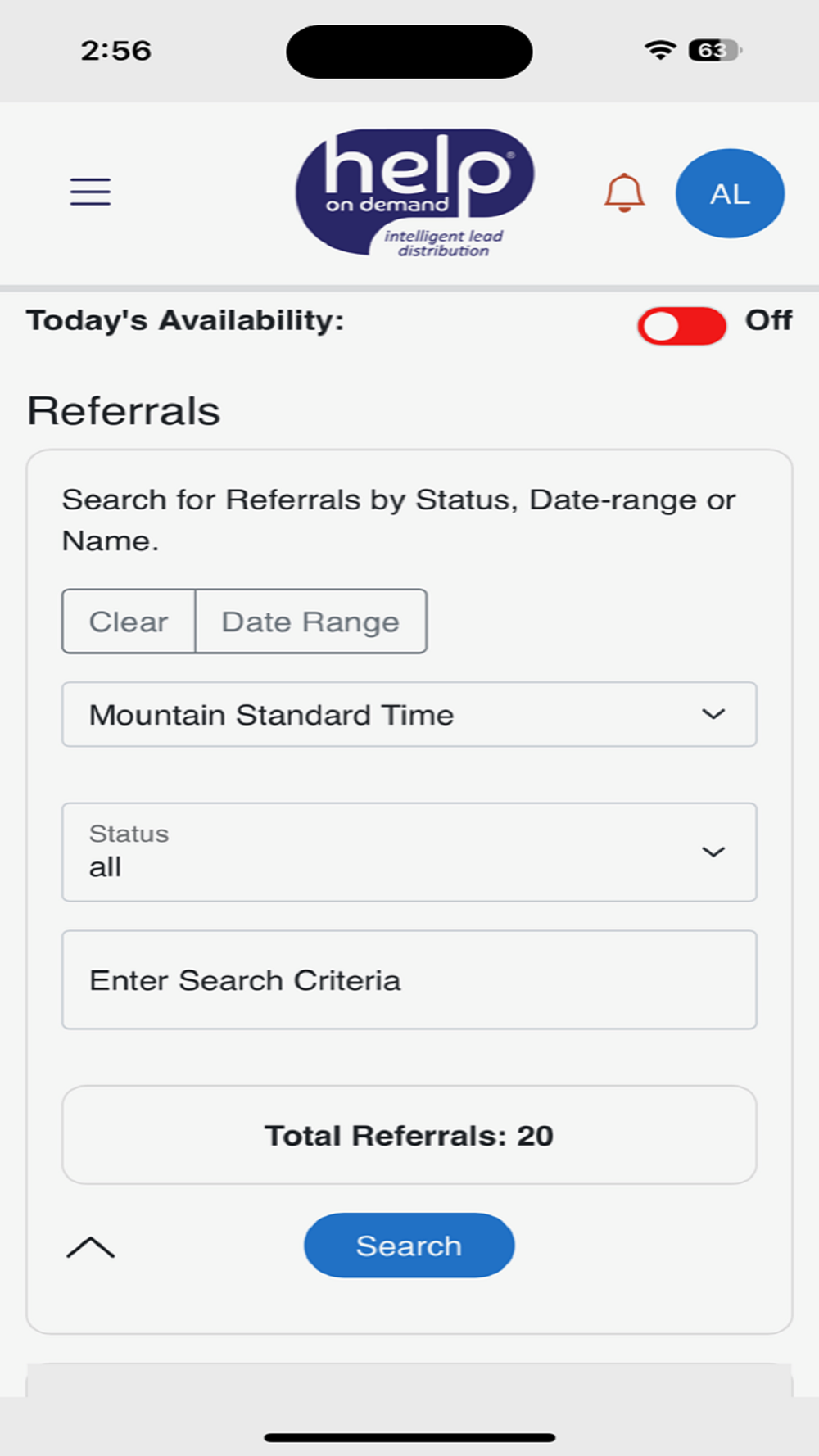Tap the battery level indicator
The height and width of the screenshot is (1456, 819).
pyautogui.click(x=715, y=50)
